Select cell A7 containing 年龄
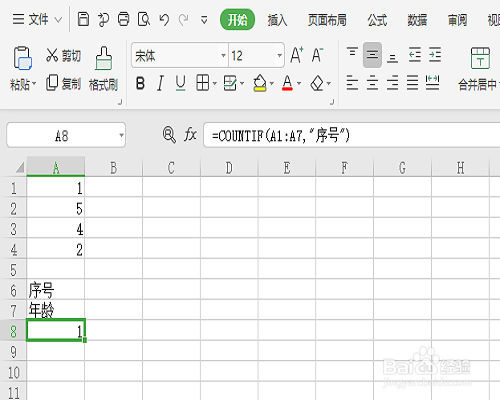The image size is (500, 400). [56, 310]
